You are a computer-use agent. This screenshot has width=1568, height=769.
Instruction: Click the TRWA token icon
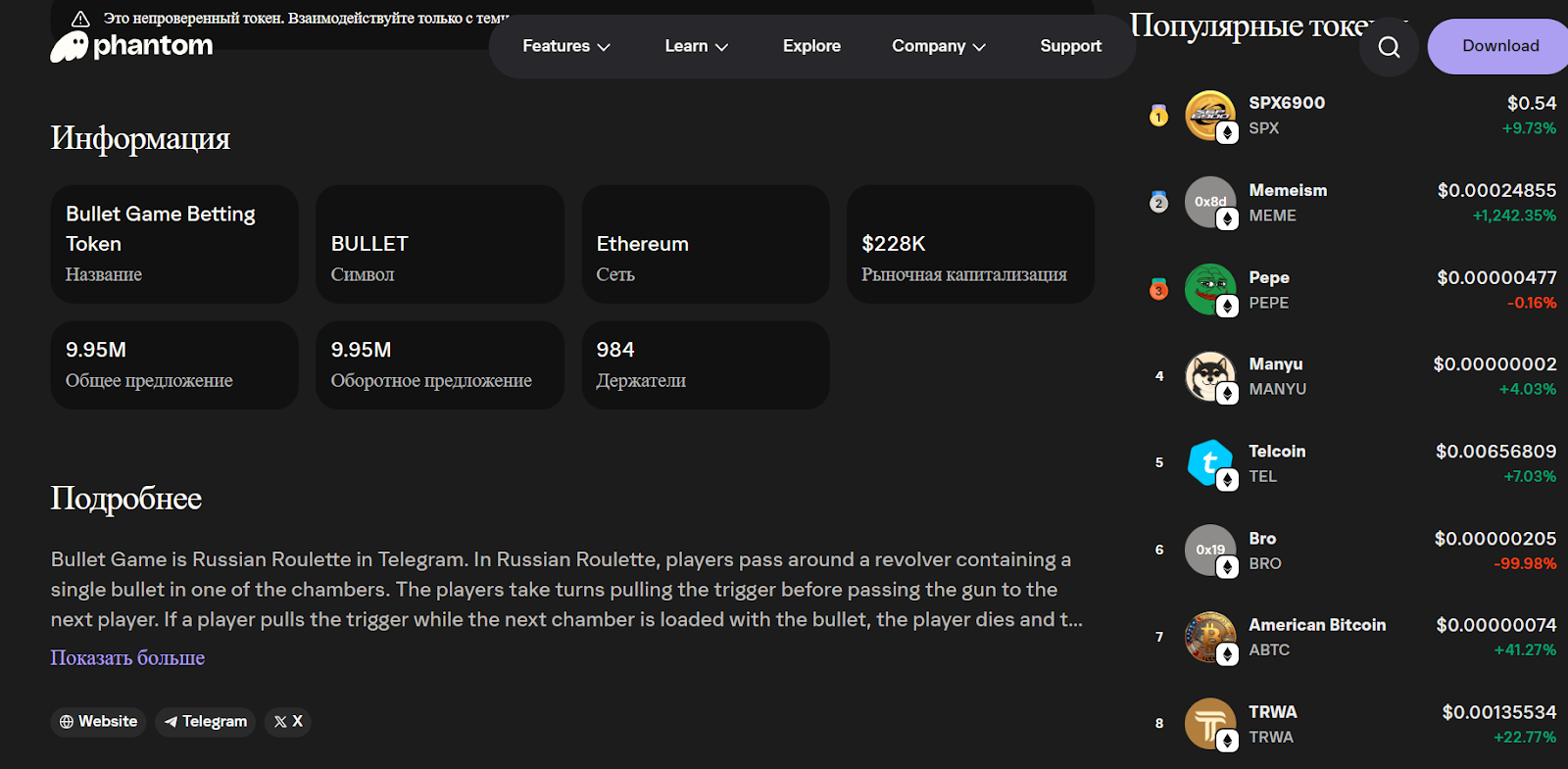[1209, 724]
